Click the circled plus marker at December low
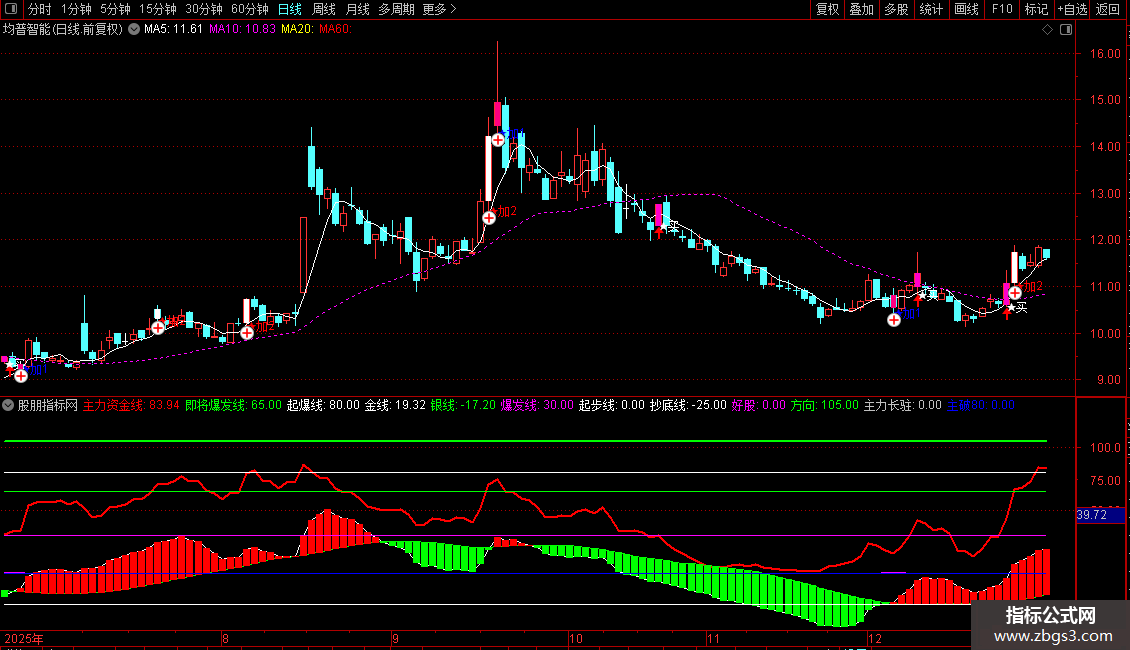This screenshot has width=1130, height=650. [894, 320]
